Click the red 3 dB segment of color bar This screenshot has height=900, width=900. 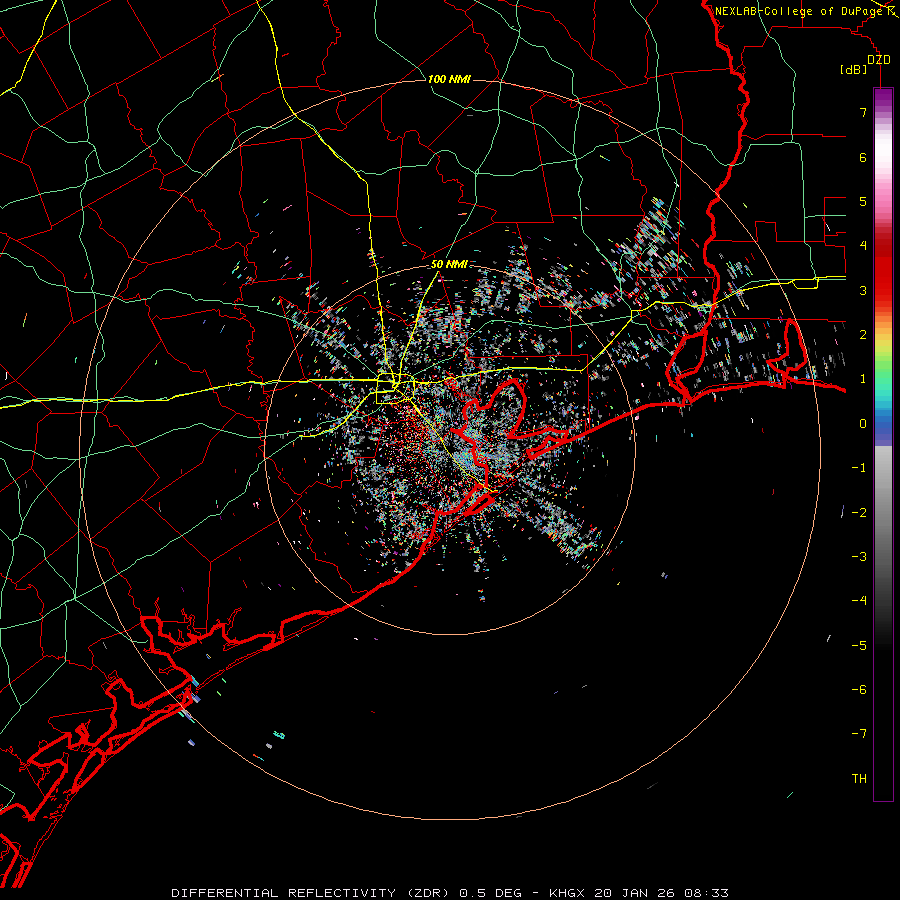[x=883, y=290]
